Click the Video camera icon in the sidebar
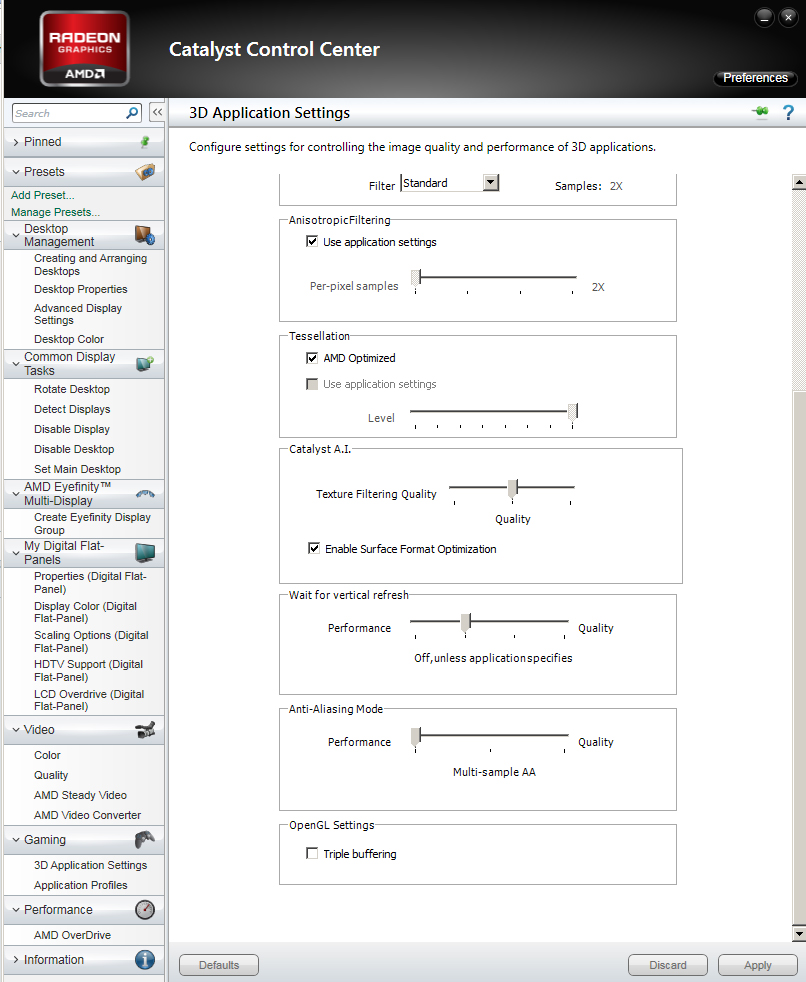This screenshot has width=806, height=982. coord(145,730)
